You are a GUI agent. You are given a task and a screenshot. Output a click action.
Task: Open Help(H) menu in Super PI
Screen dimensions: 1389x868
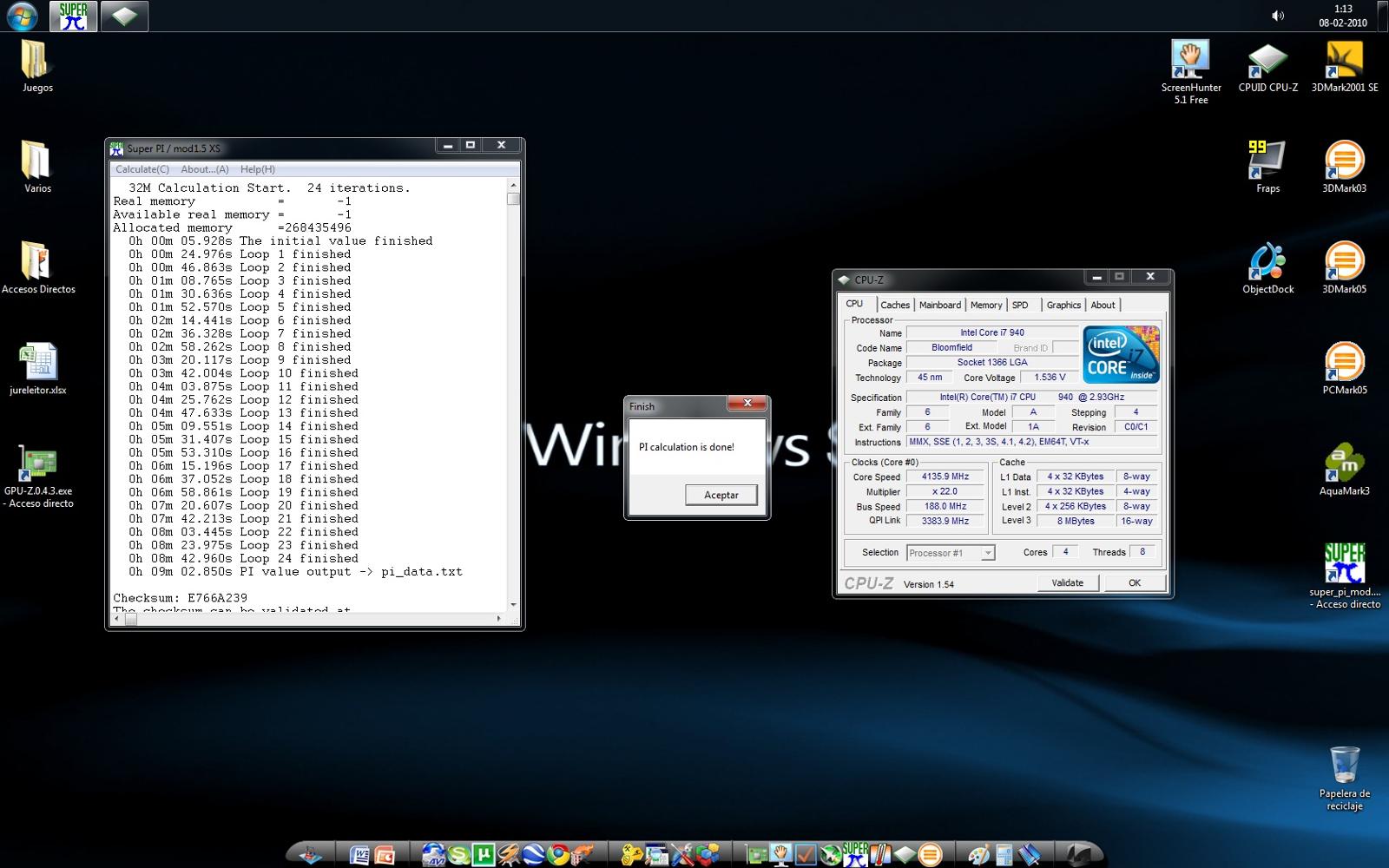pos(258,169)
